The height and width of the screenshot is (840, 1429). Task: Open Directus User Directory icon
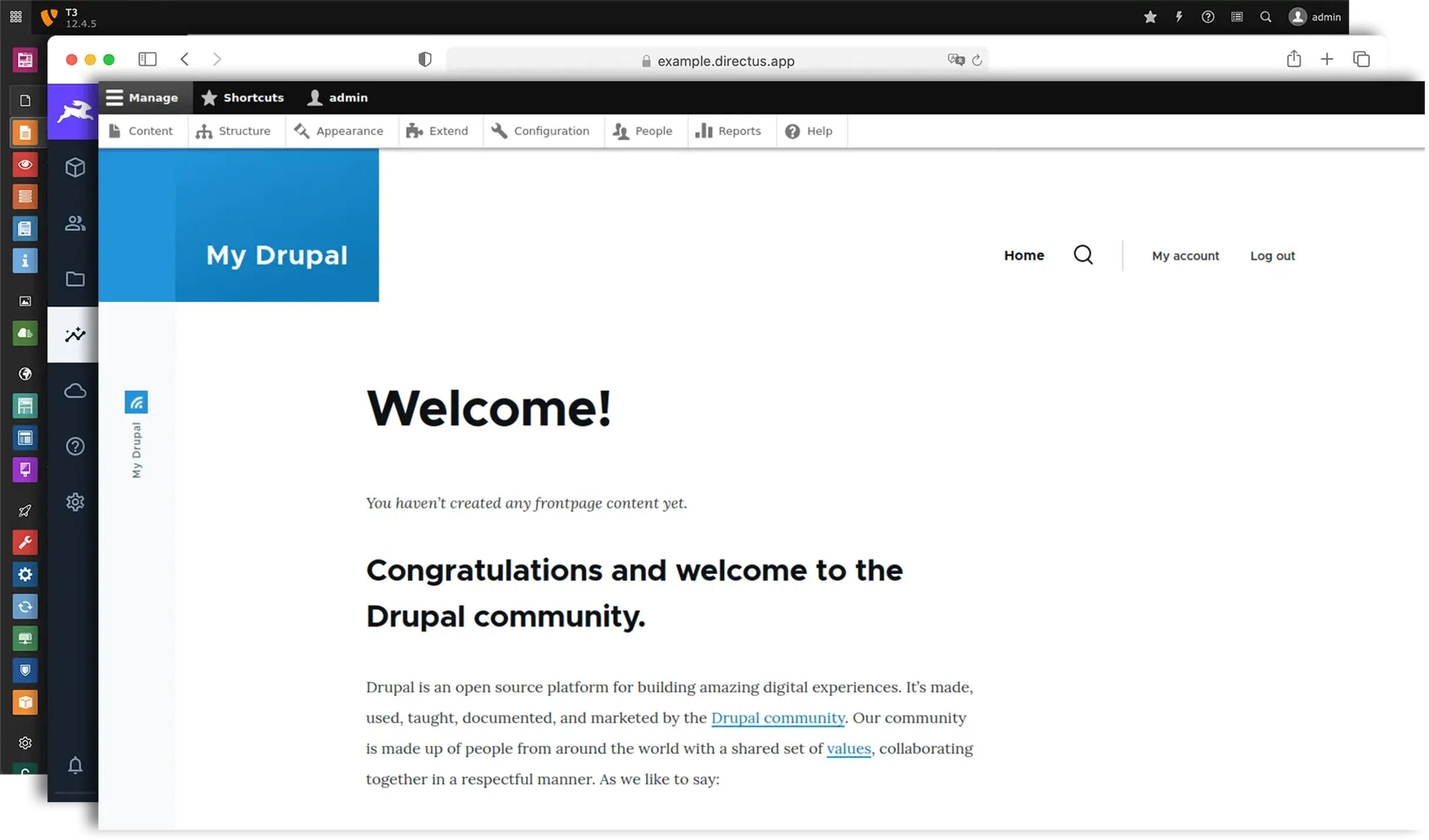75,223
